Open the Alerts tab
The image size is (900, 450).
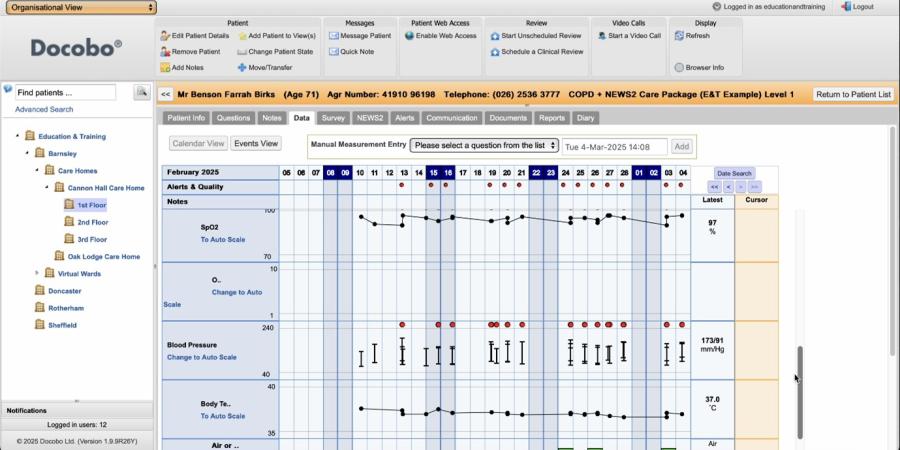[x=405, y=118]
